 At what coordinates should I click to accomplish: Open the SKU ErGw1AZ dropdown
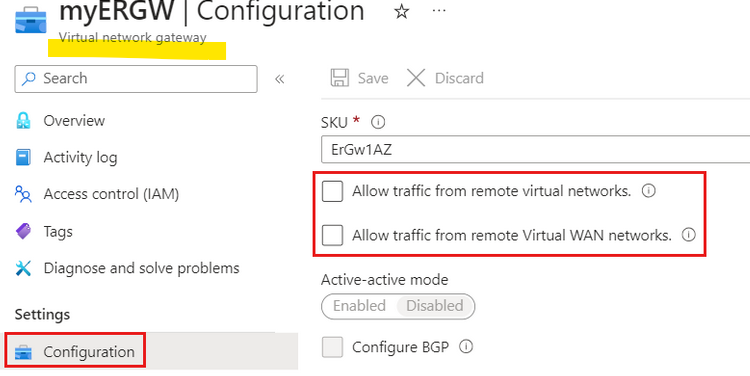[535, 150]
